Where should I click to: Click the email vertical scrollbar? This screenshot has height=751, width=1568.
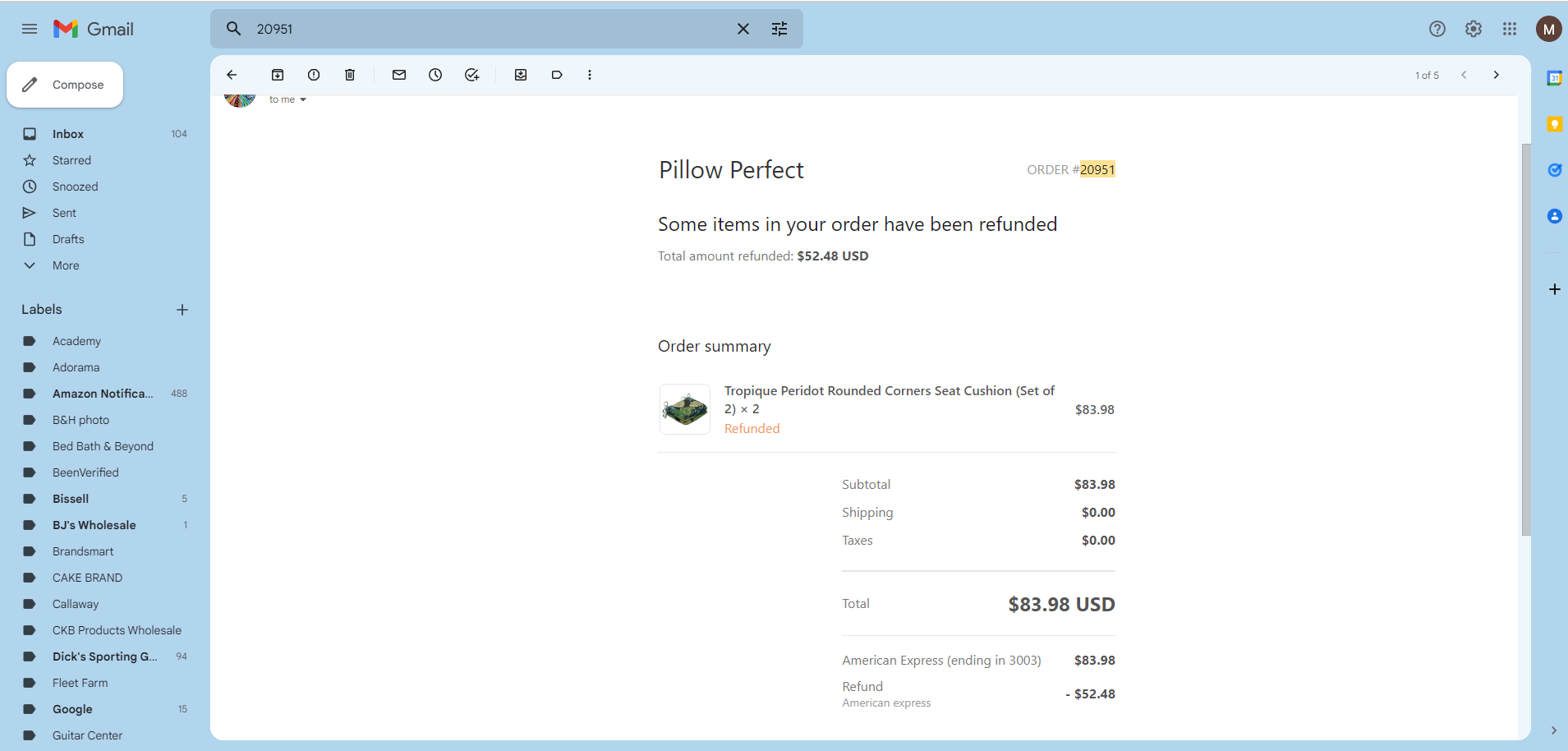pos(1526,339)
